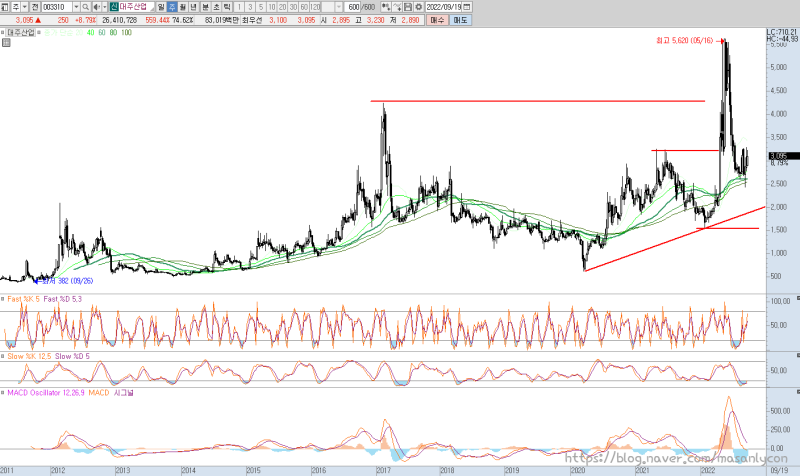Click the top-left chart window menu icon
This screenshot has height=476, width=800.
(5, 7)
